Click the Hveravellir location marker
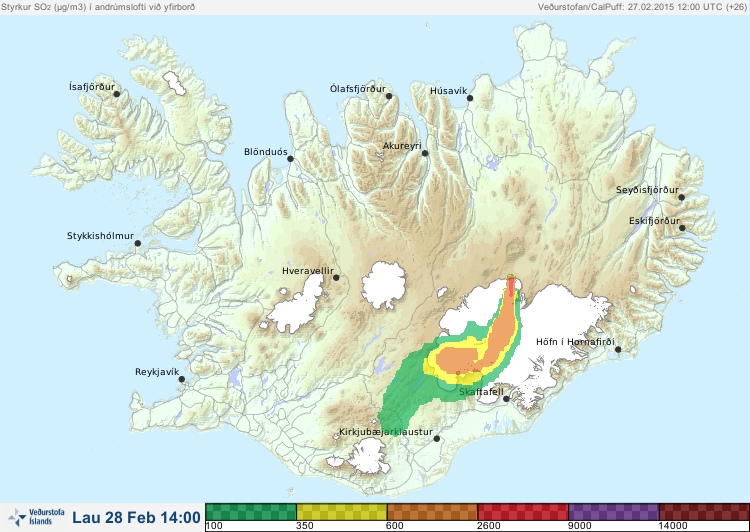The image size is (750, 532). 336,277
